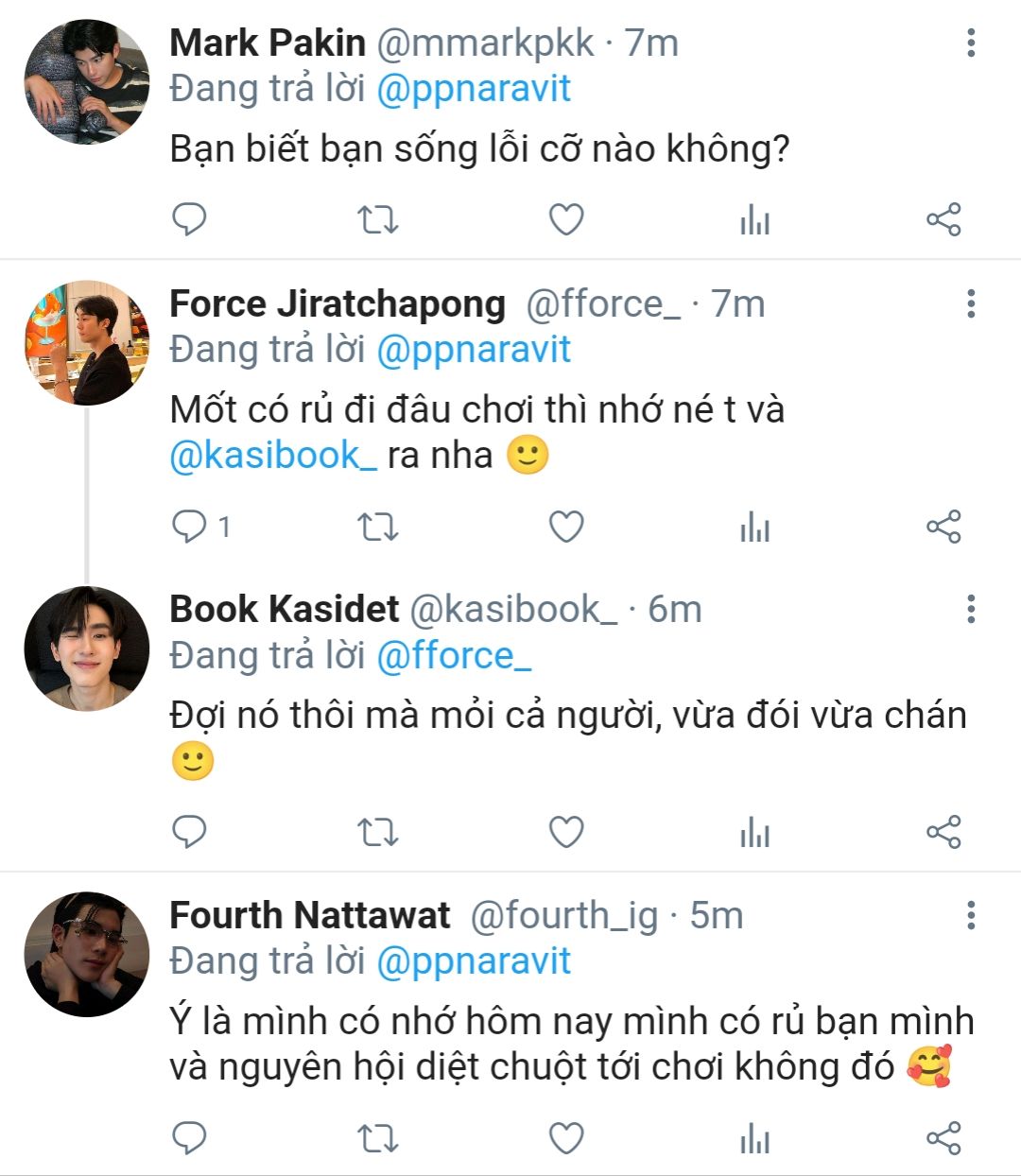Image resolution: width=1021 pixels, height=1176 pixels.
Task: View analytics on Mark Pakin's tweet
Action: [754, 221]
